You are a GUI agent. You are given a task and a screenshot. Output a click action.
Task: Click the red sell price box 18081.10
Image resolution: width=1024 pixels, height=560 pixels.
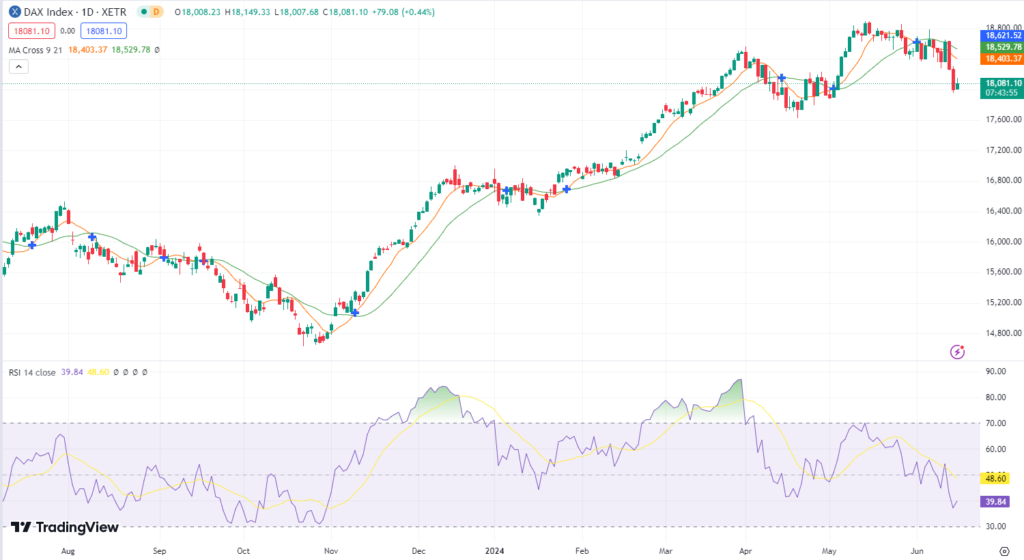(31, 31)
